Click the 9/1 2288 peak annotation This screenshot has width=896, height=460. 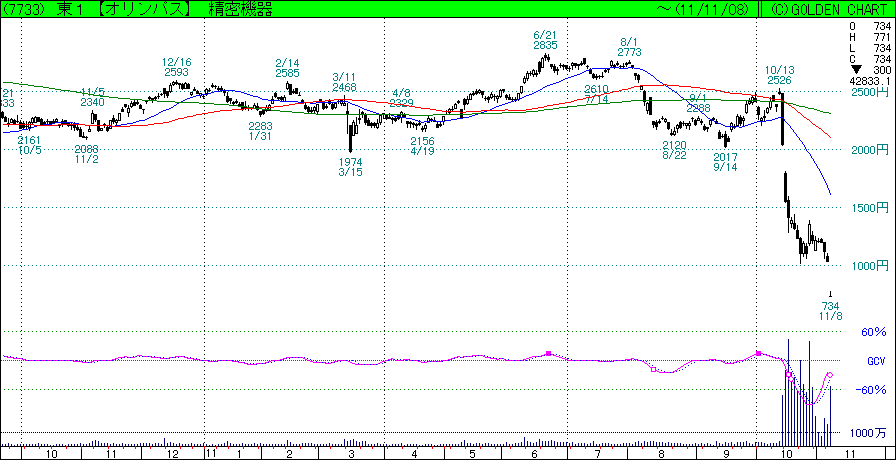(x=698, y=103)
